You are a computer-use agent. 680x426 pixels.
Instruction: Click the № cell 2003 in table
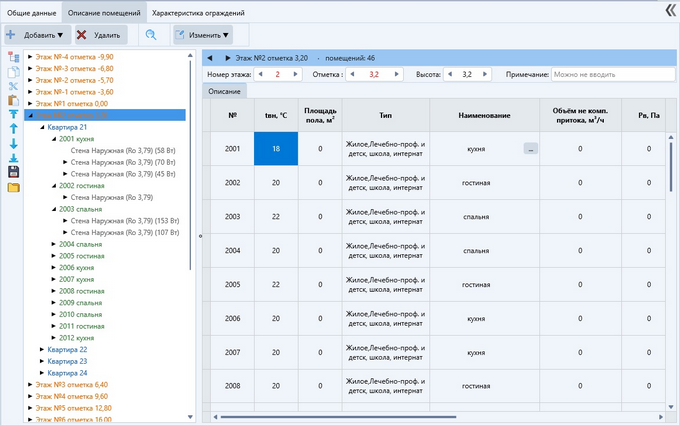[232, 216]
